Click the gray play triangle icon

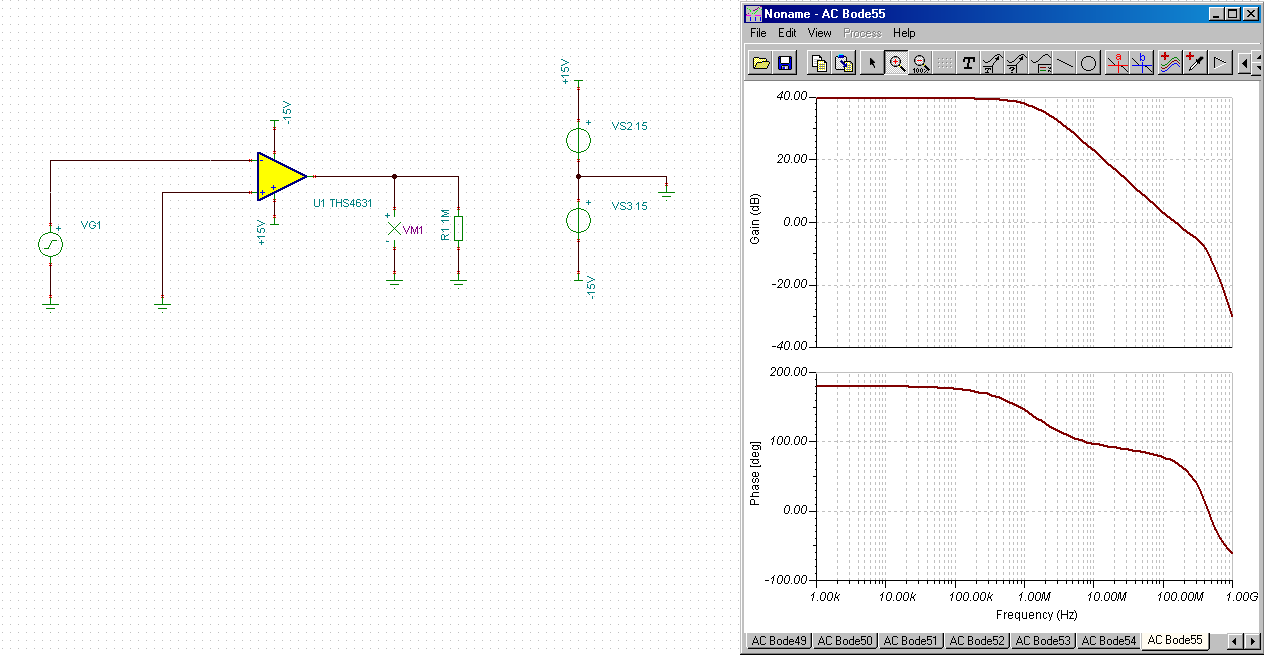coord(1219,63)
